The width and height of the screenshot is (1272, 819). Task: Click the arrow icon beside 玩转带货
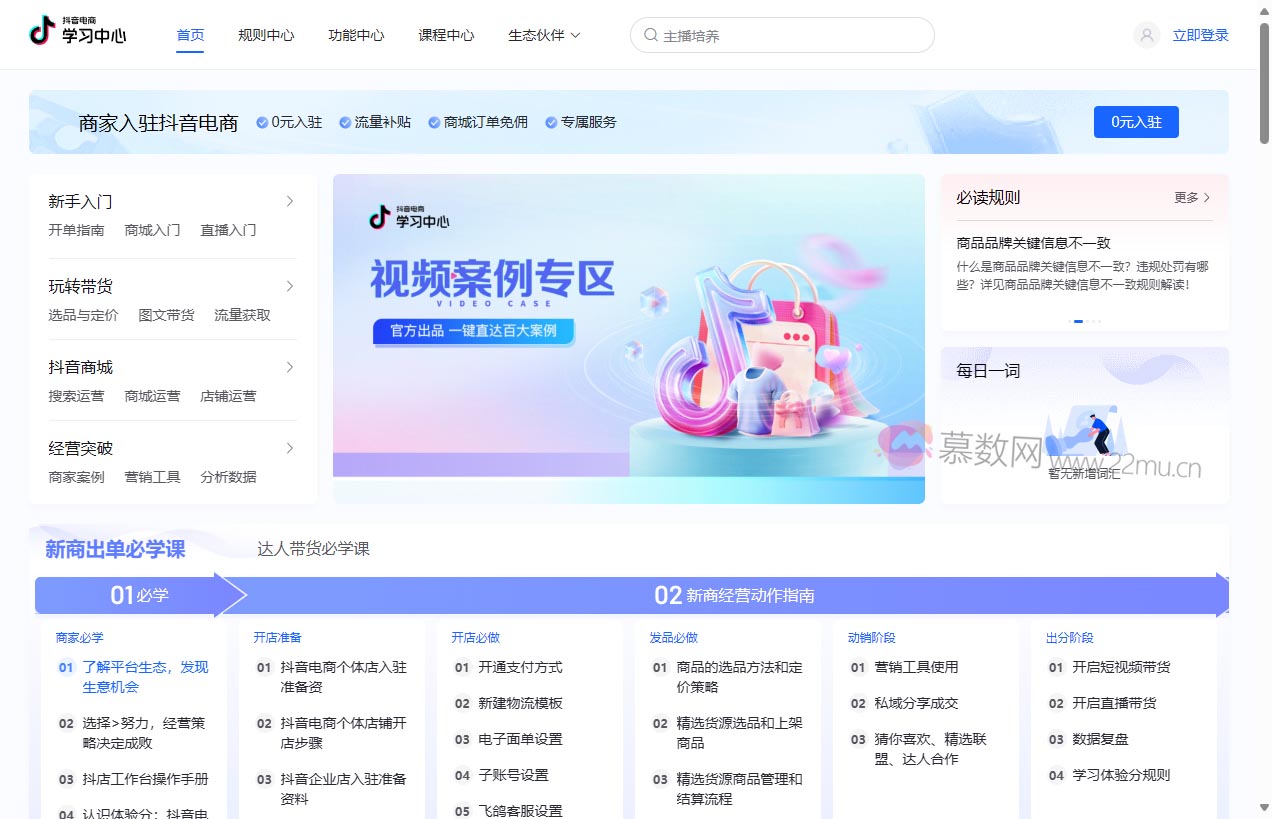coord(290,285)
